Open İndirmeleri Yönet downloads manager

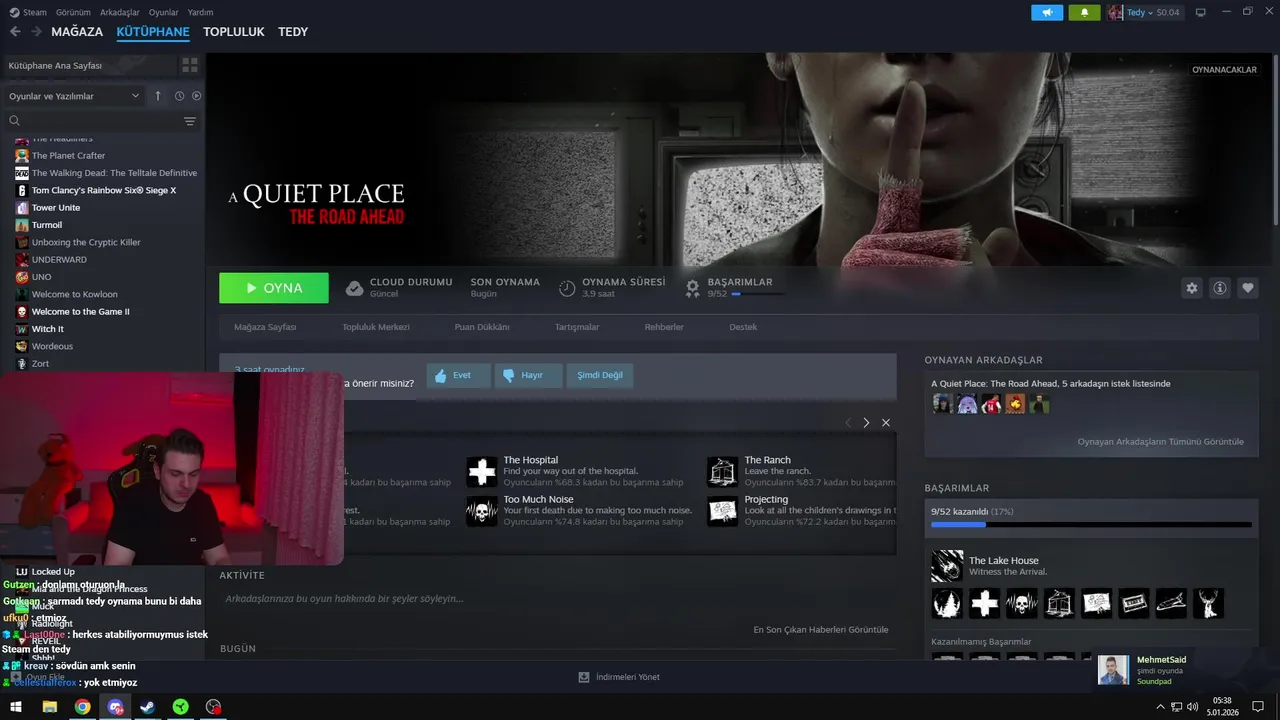[x=619, y=677]
